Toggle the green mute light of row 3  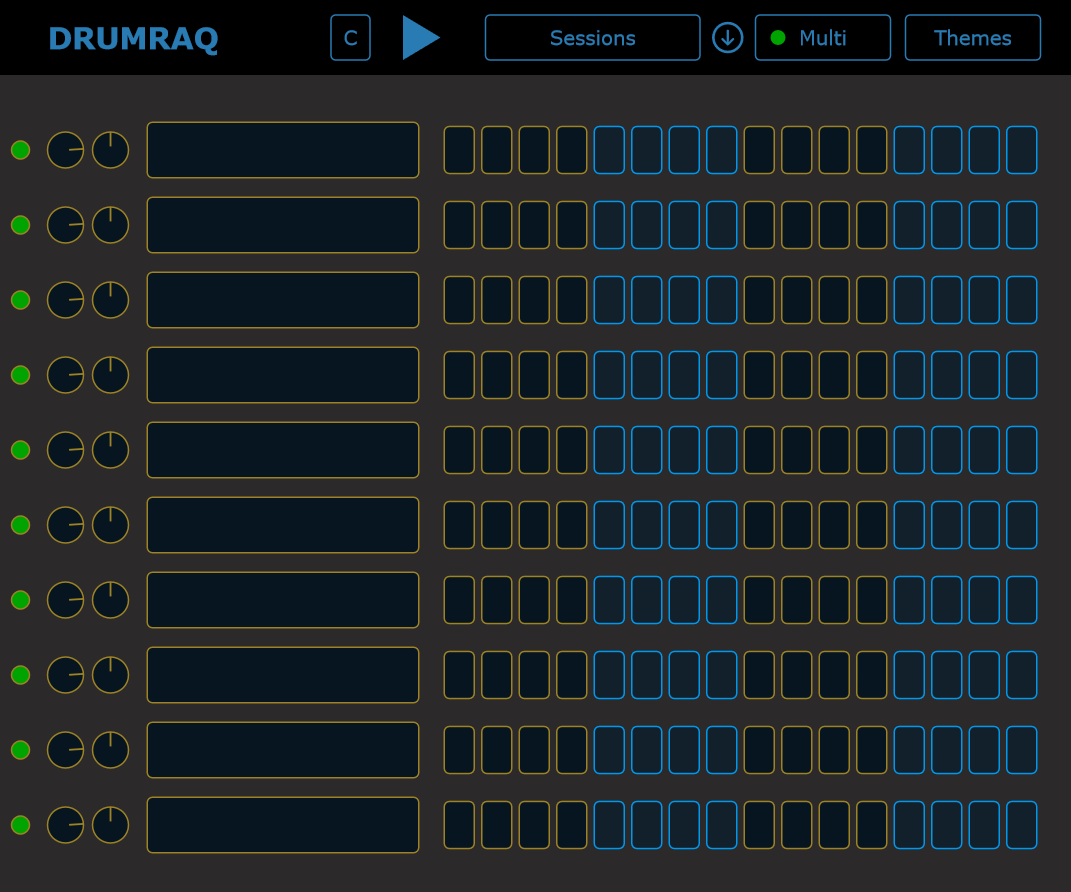pyautogui.click(x=20, y=300)
